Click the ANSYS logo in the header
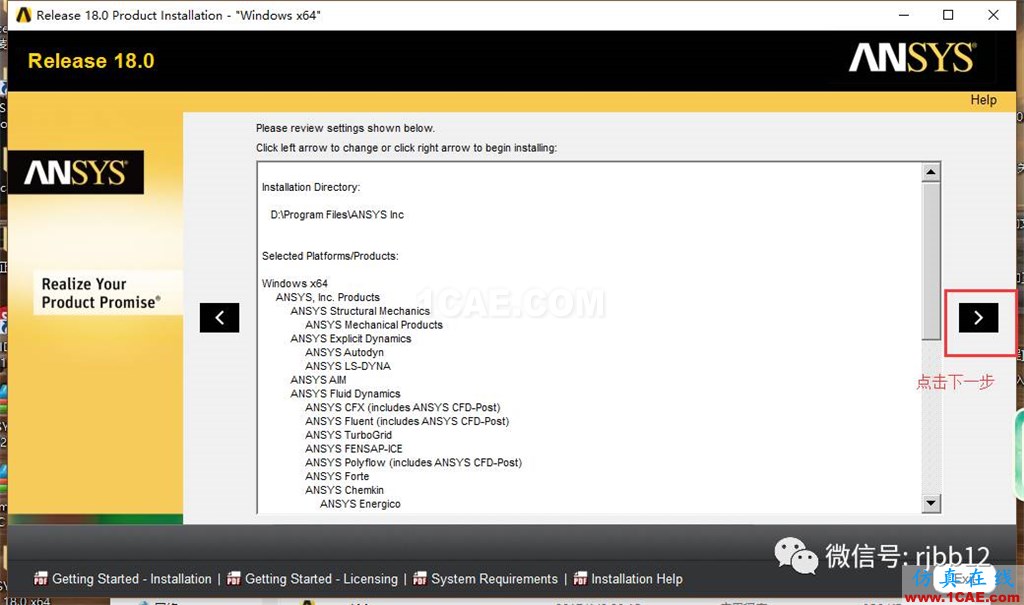The width and height of the screenshot is (1024, 605). tap(912, 57)
